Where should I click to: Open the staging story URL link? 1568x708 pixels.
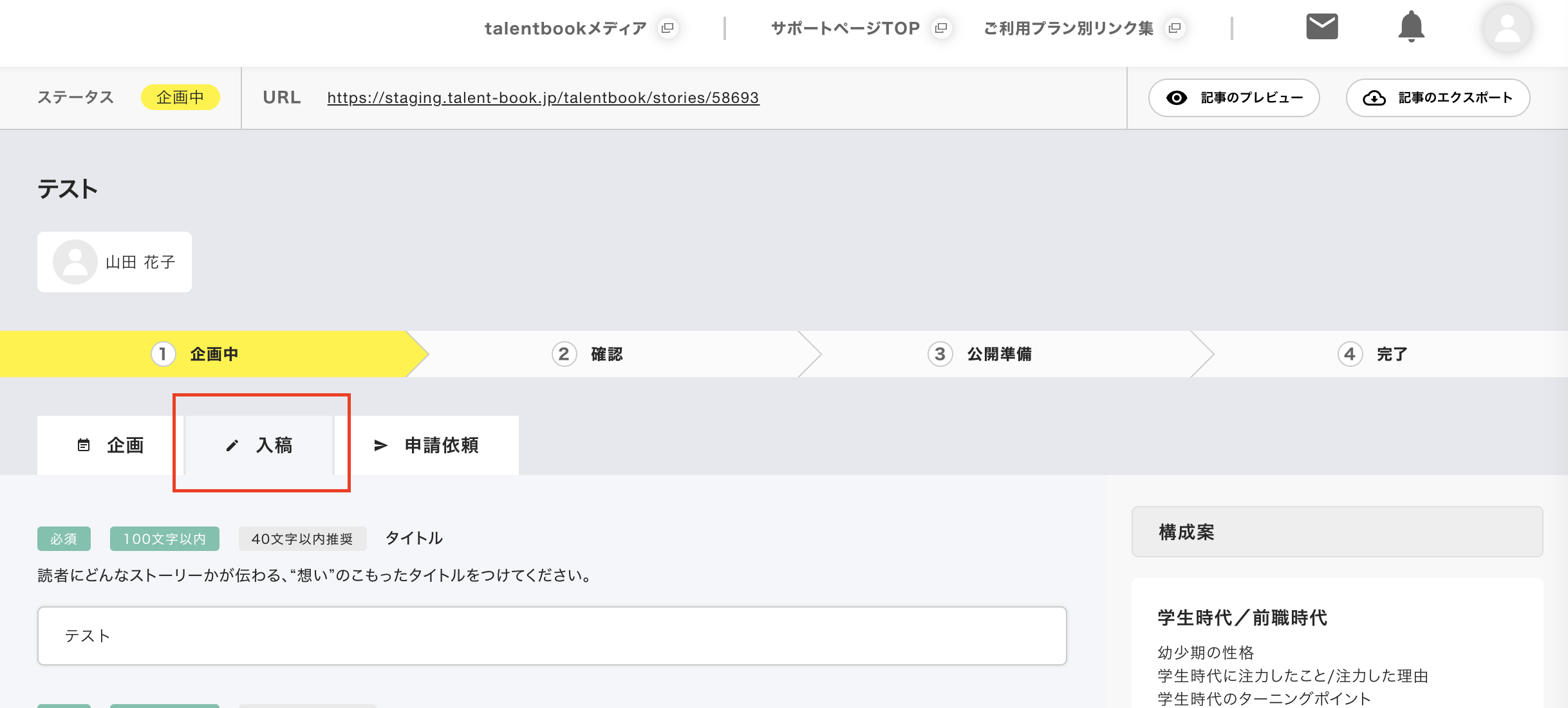(x=543, y=98)
